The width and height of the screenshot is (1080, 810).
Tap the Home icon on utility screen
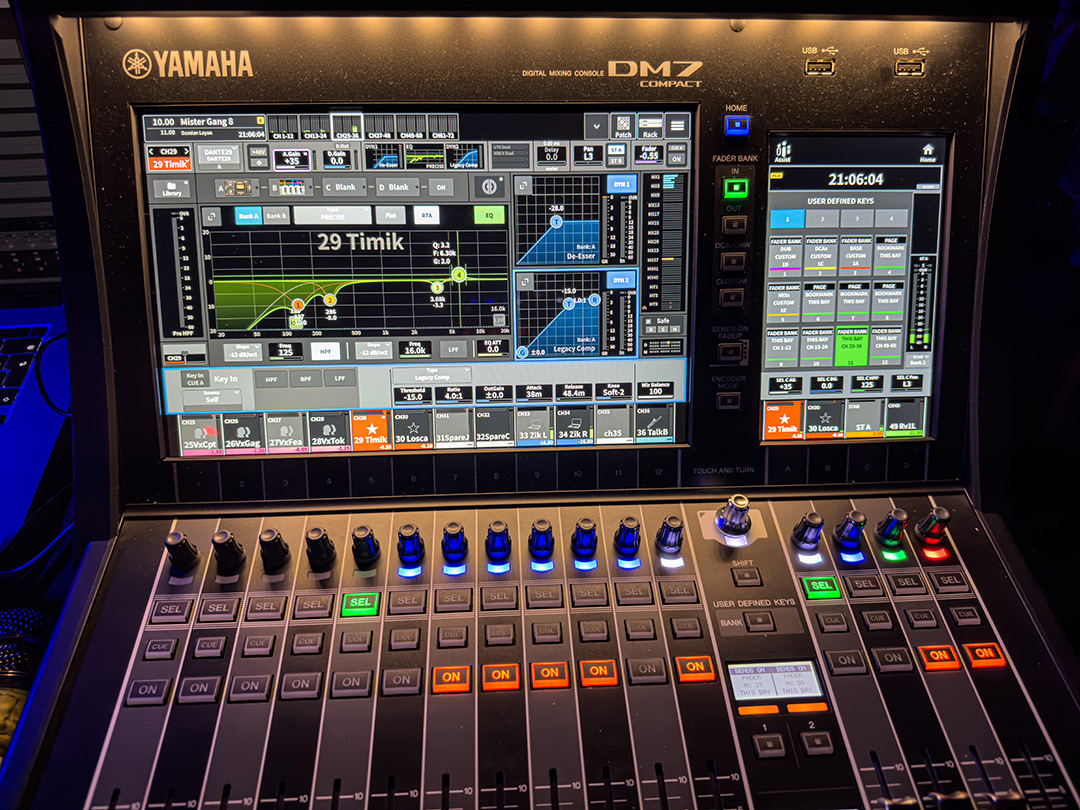928,153
